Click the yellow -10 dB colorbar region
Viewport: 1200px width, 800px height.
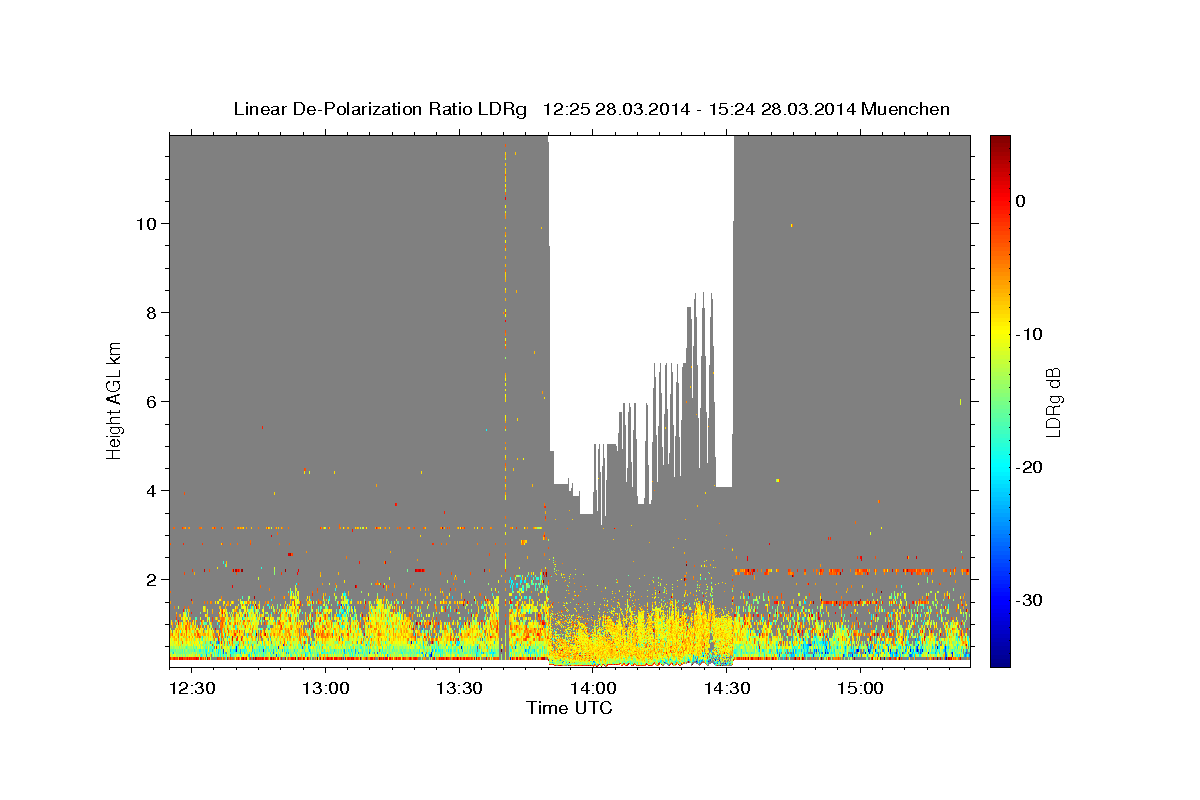(1000, 333)
